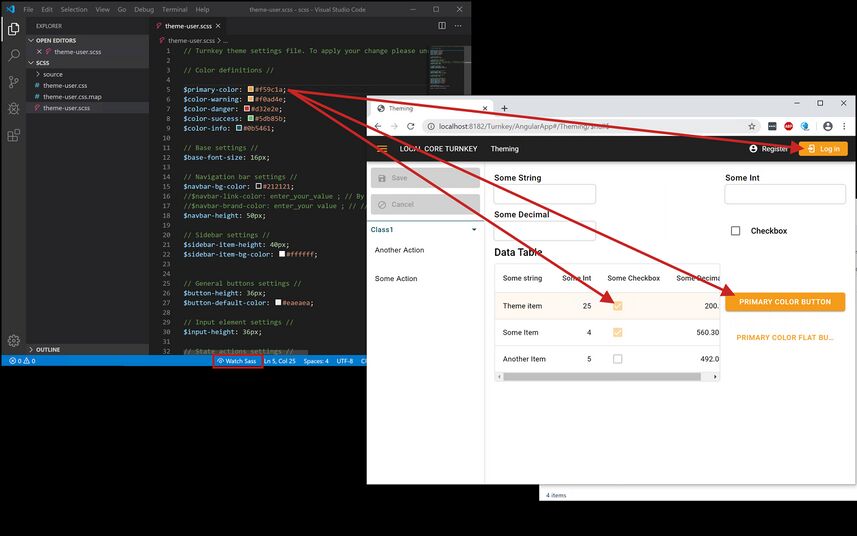The height and width of the screenshot is (536, 857).
Task: Open the Terminal menu
Action: [174, 9]
